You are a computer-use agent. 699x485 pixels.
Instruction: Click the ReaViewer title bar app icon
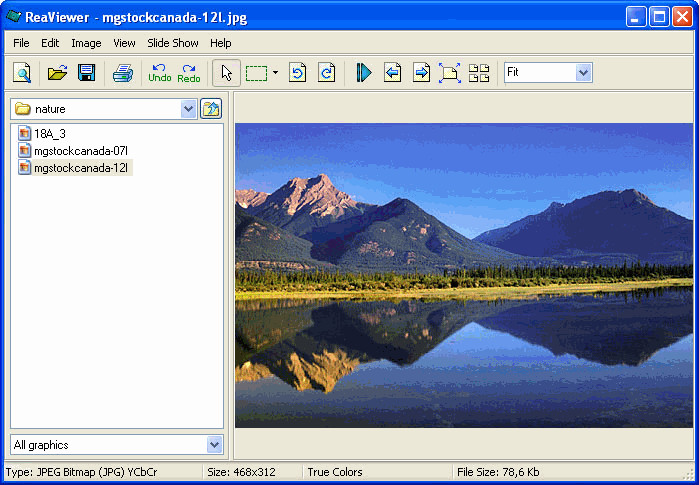[13, 17]
